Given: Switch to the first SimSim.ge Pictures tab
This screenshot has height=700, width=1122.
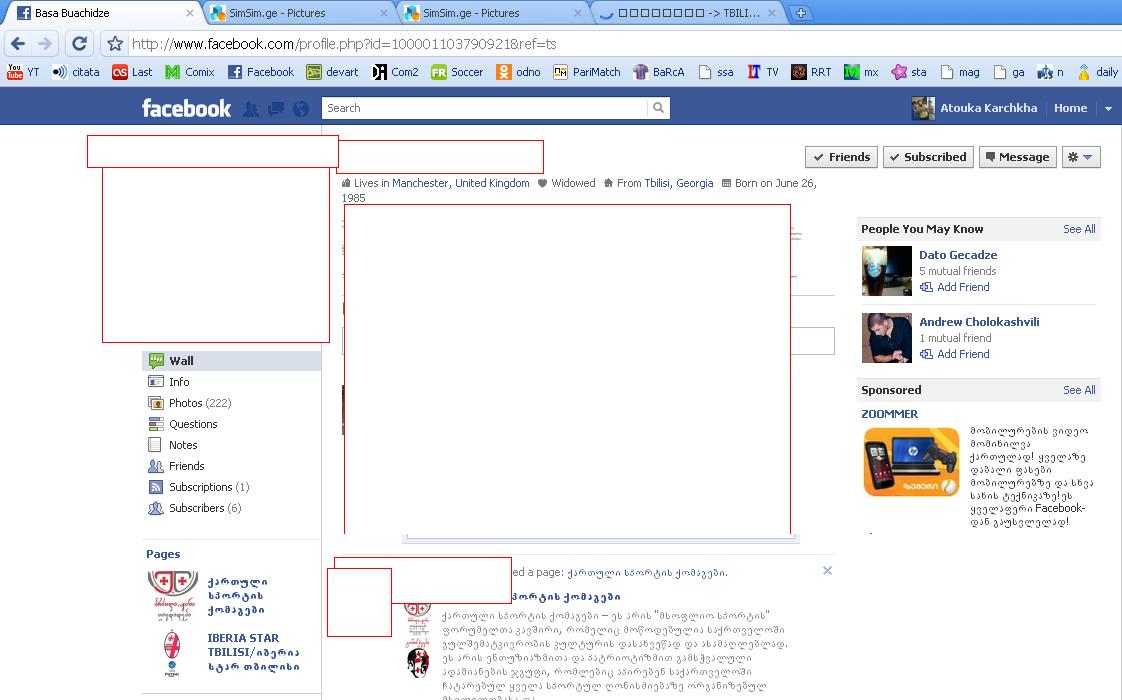Looking at the screenshot, I should point(298,13).
